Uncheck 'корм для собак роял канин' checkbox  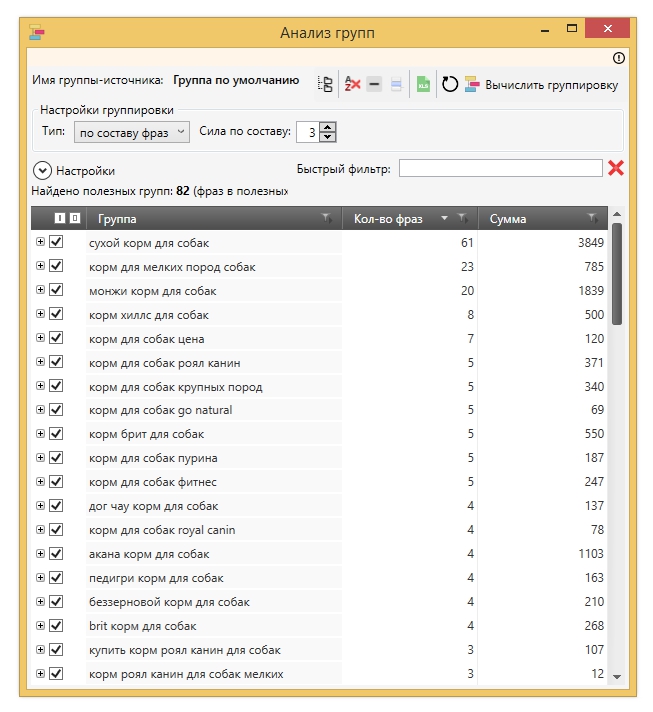(56, 362)
